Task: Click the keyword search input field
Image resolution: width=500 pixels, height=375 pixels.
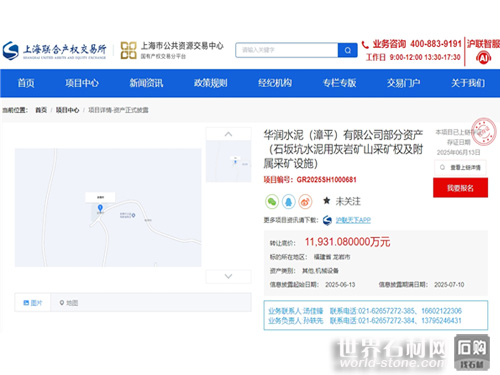Action: [287, 50]
